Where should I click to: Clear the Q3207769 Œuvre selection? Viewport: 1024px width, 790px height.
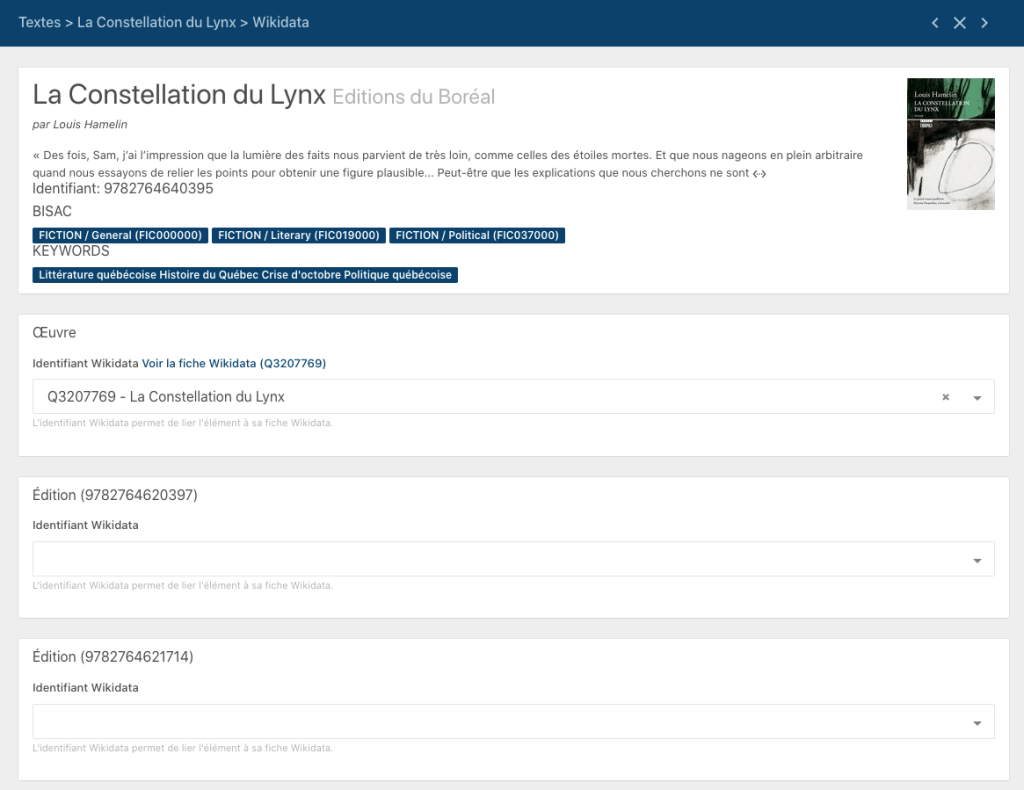945,397
